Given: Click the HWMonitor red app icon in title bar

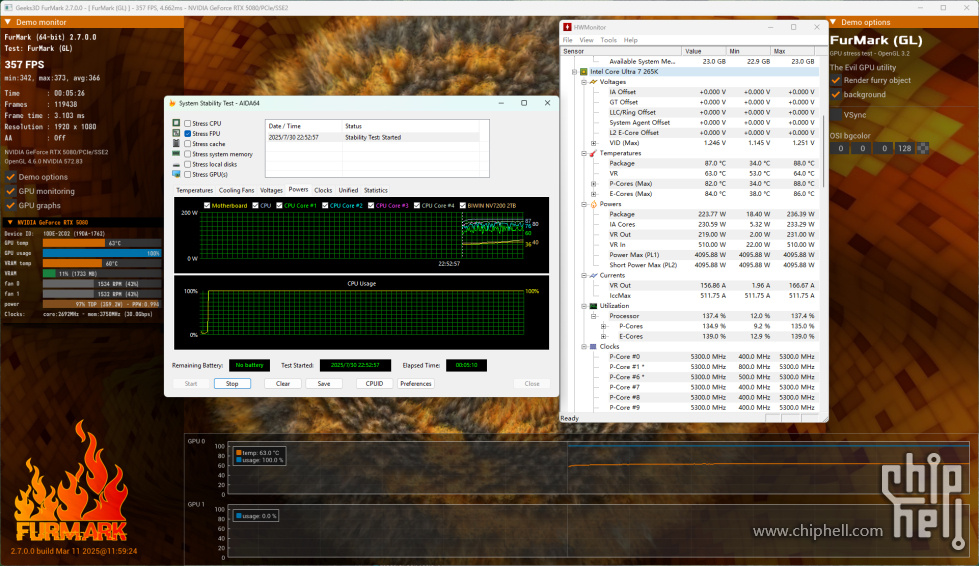Looking at the screenshot, I should 567,27.
